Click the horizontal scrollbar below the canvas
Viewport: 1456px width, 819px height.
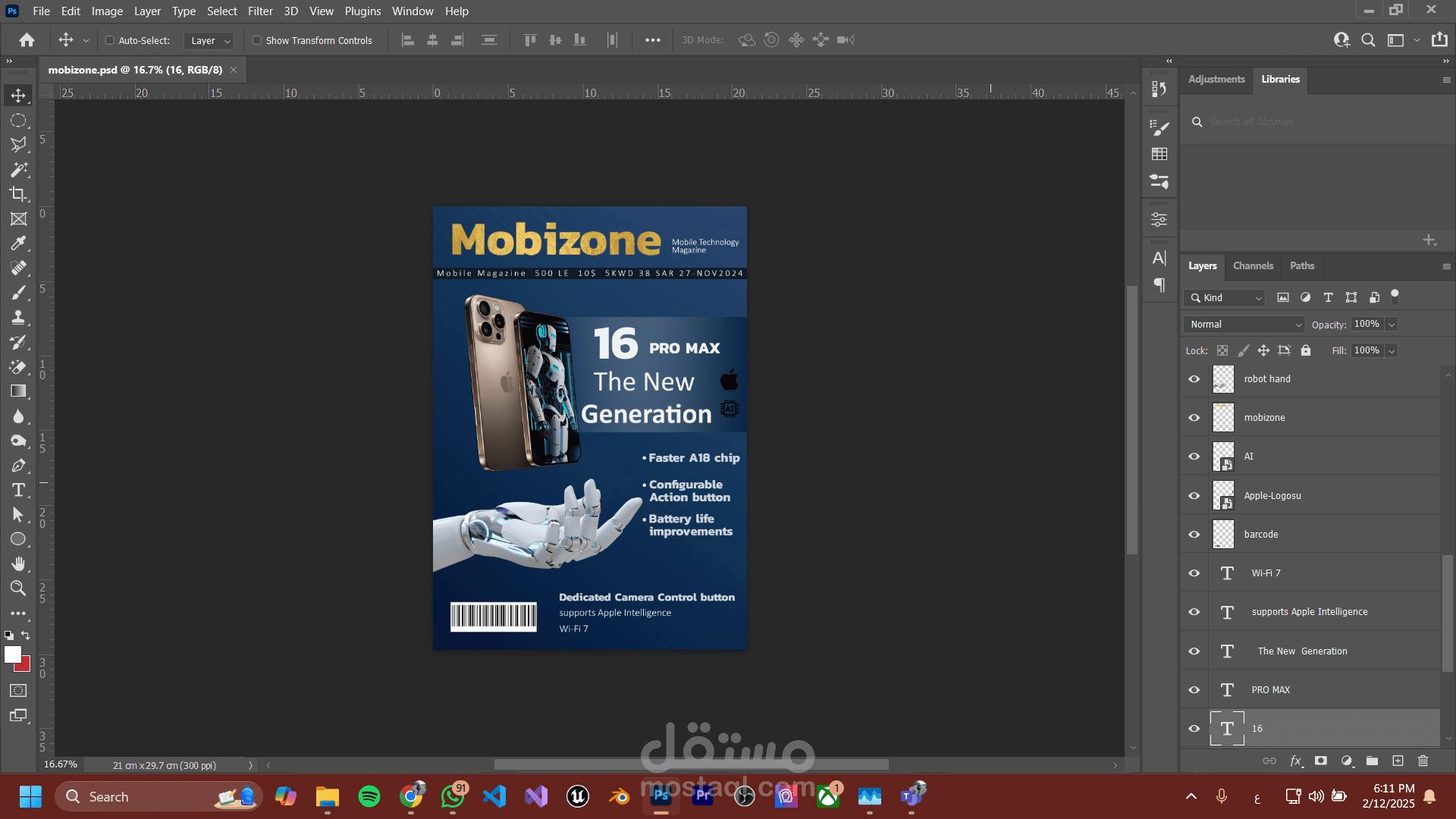point(690,765)
